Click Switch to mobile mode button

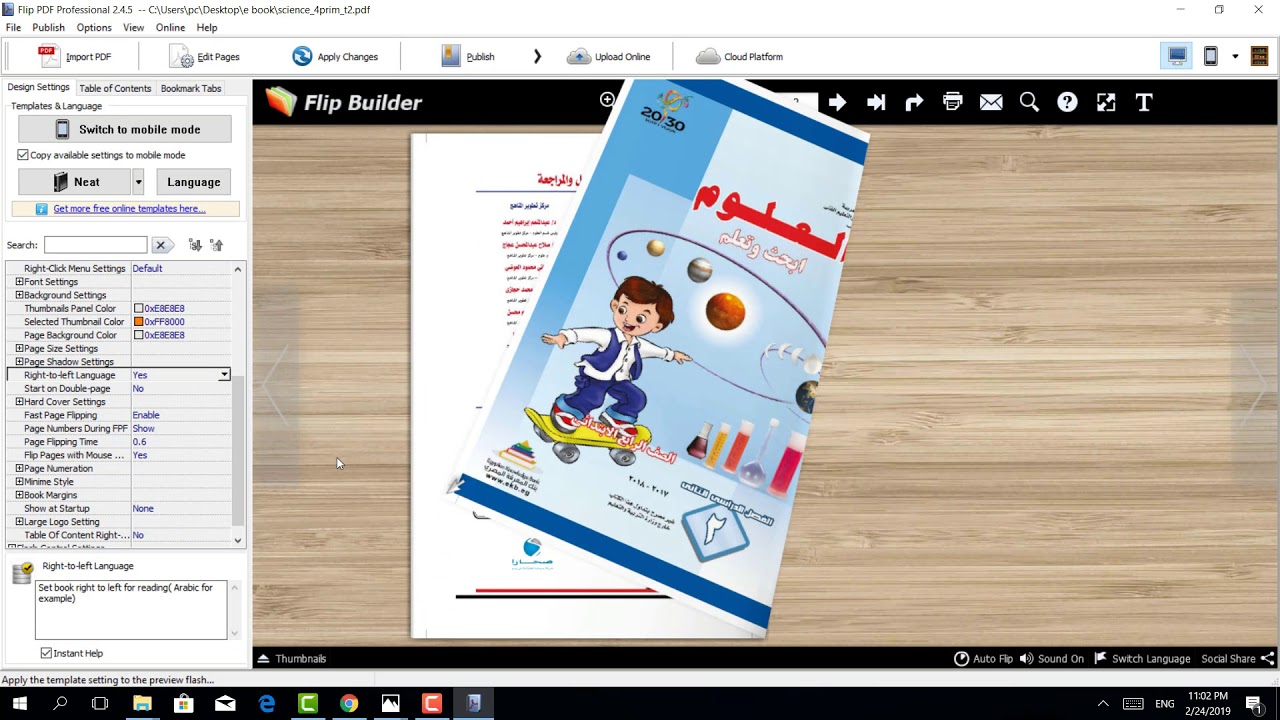click(125, 129)
